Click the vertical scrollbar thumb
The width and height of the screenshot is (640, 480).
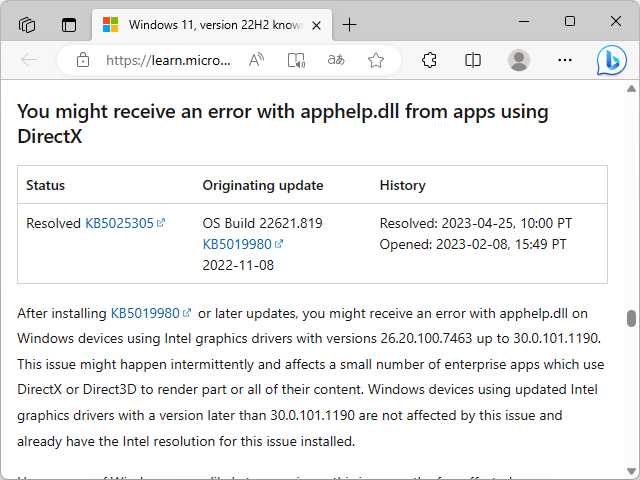click(631, 318)
